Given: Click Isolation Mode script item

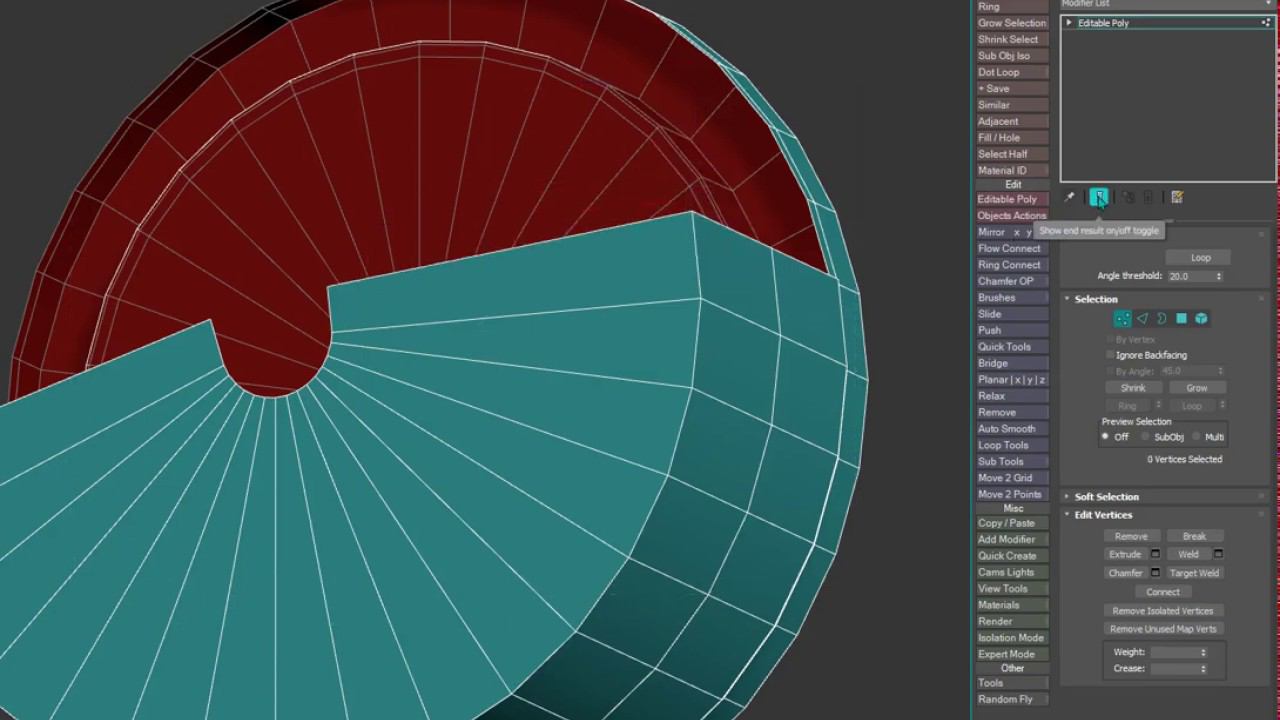Looking at the screenshot, I should (x=1012, y=638).
